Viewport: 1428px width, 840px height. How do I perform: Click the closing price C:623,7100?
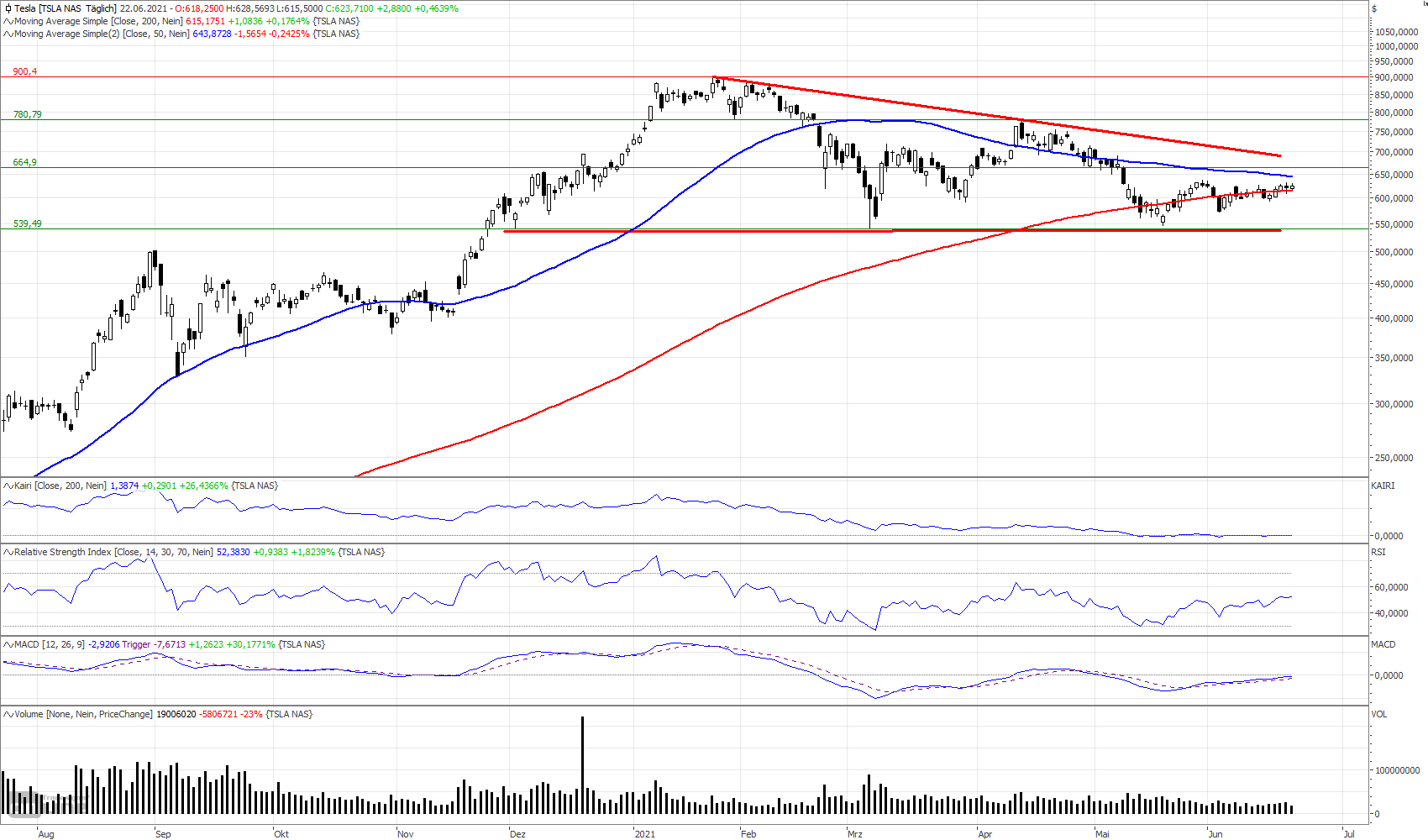349,8
